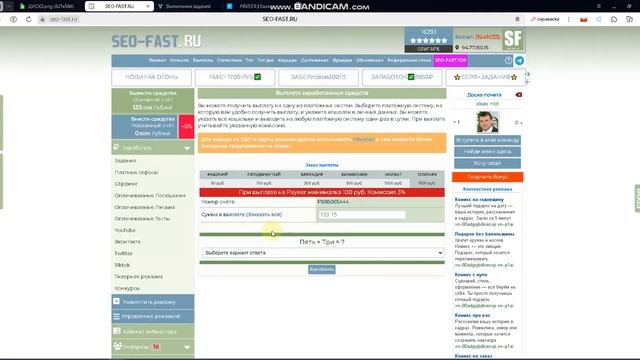Click the СЕРФ-ЗАДАНИЯ banner with stars
640x360 pixels.
485,77
